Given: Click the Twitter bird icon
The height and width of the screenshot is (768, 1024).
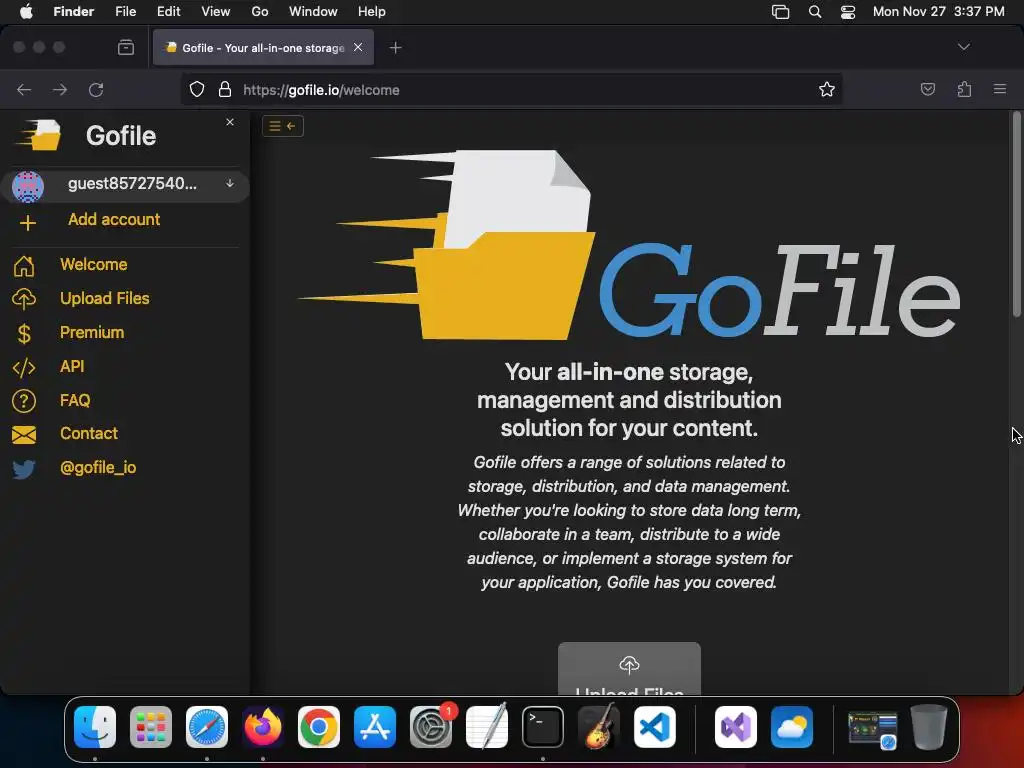Looking at the screenshot, I should tap(24, 469).
